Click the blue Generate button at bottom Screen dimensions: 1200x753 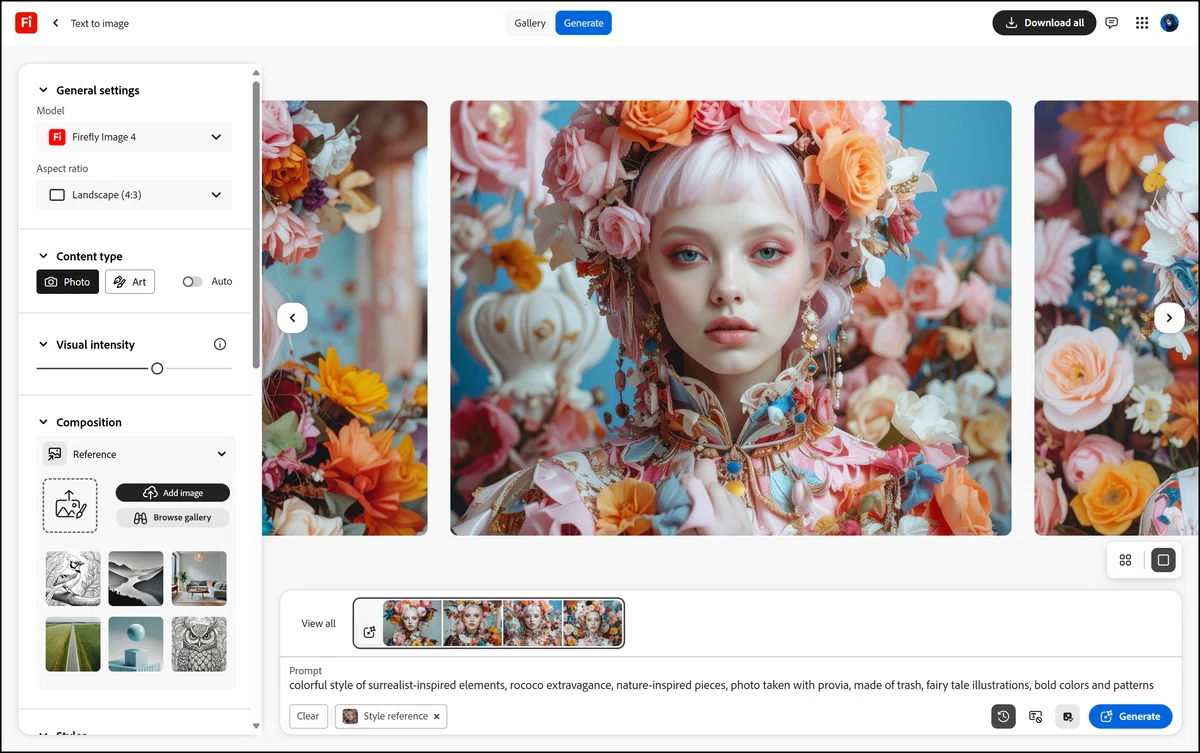pyautogui.click(x=1130, y=716)
